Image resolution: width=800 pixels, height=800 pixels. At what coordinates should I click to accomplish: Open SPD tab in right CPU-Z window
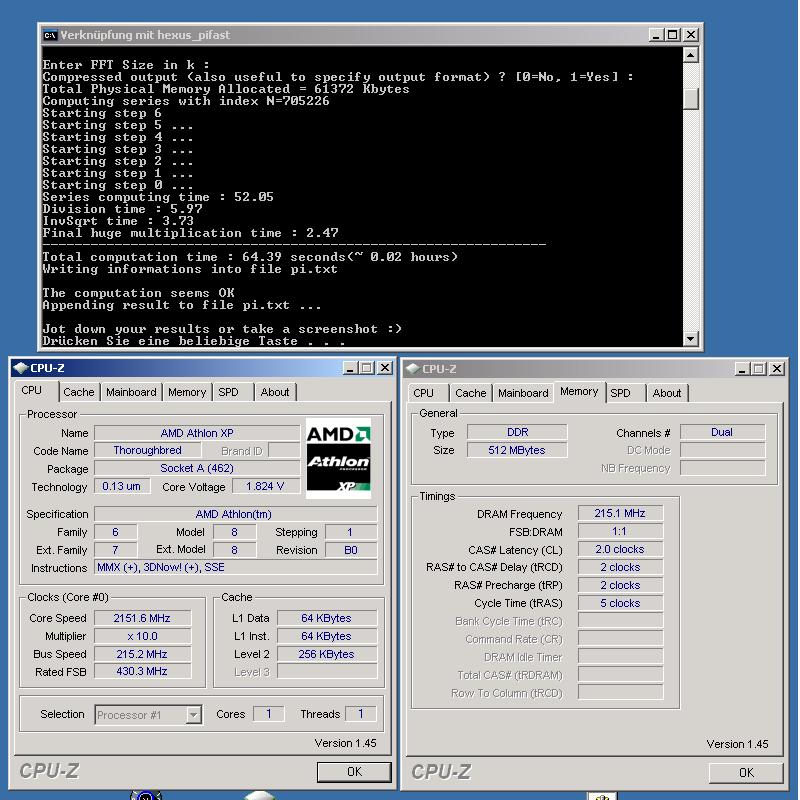coord(620,393)
